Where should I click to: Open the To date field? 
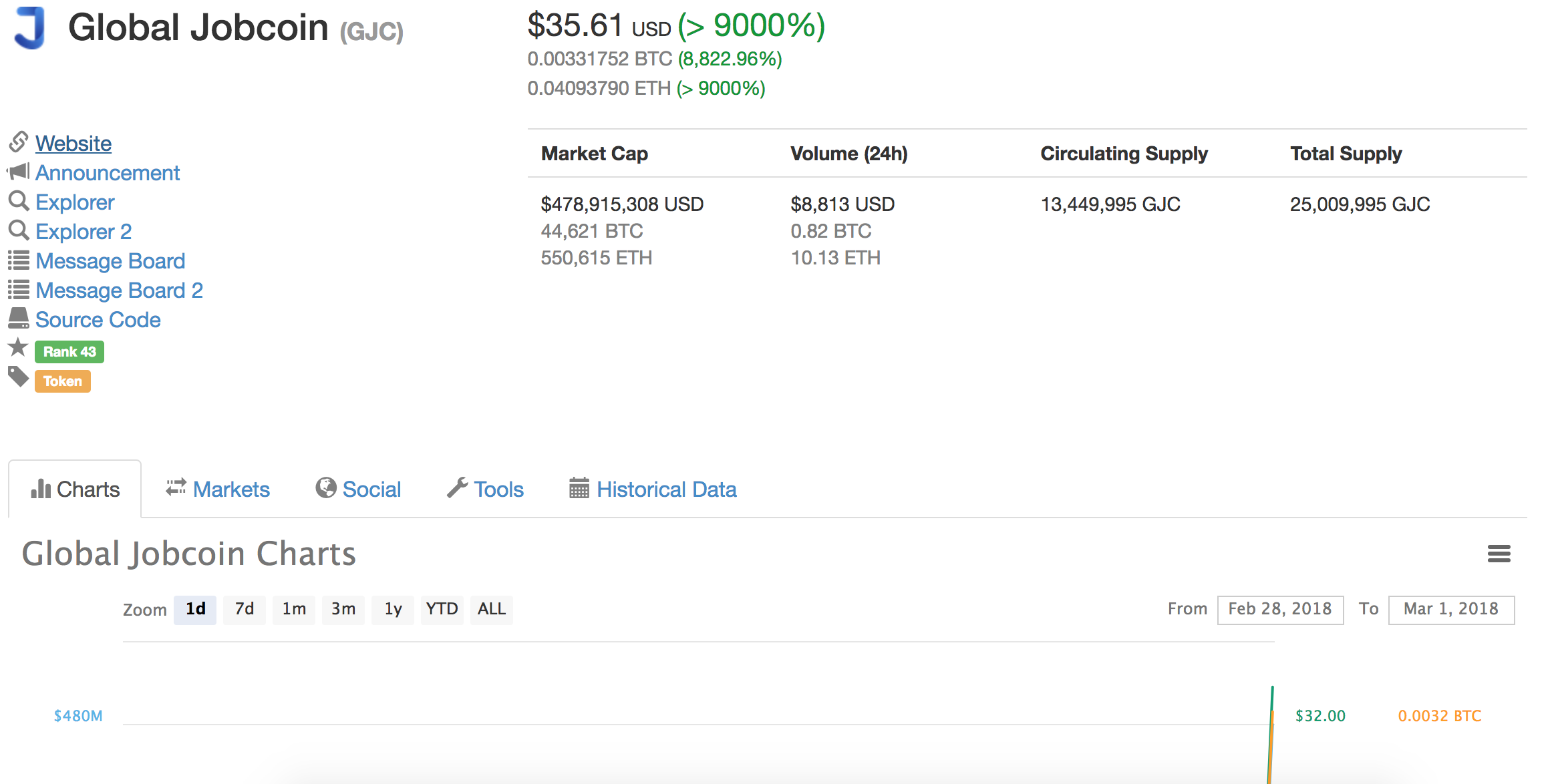1450,609
